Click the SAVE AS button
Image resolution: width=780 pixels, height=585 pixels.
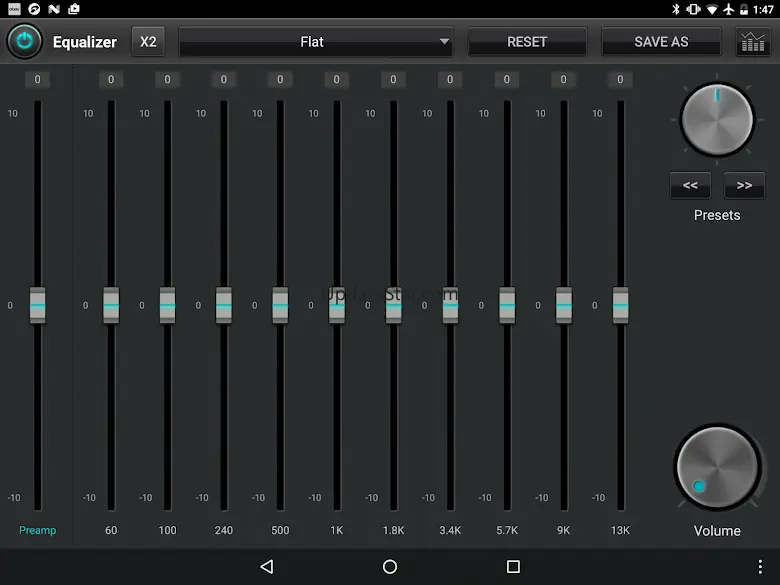tap(661, 42)
